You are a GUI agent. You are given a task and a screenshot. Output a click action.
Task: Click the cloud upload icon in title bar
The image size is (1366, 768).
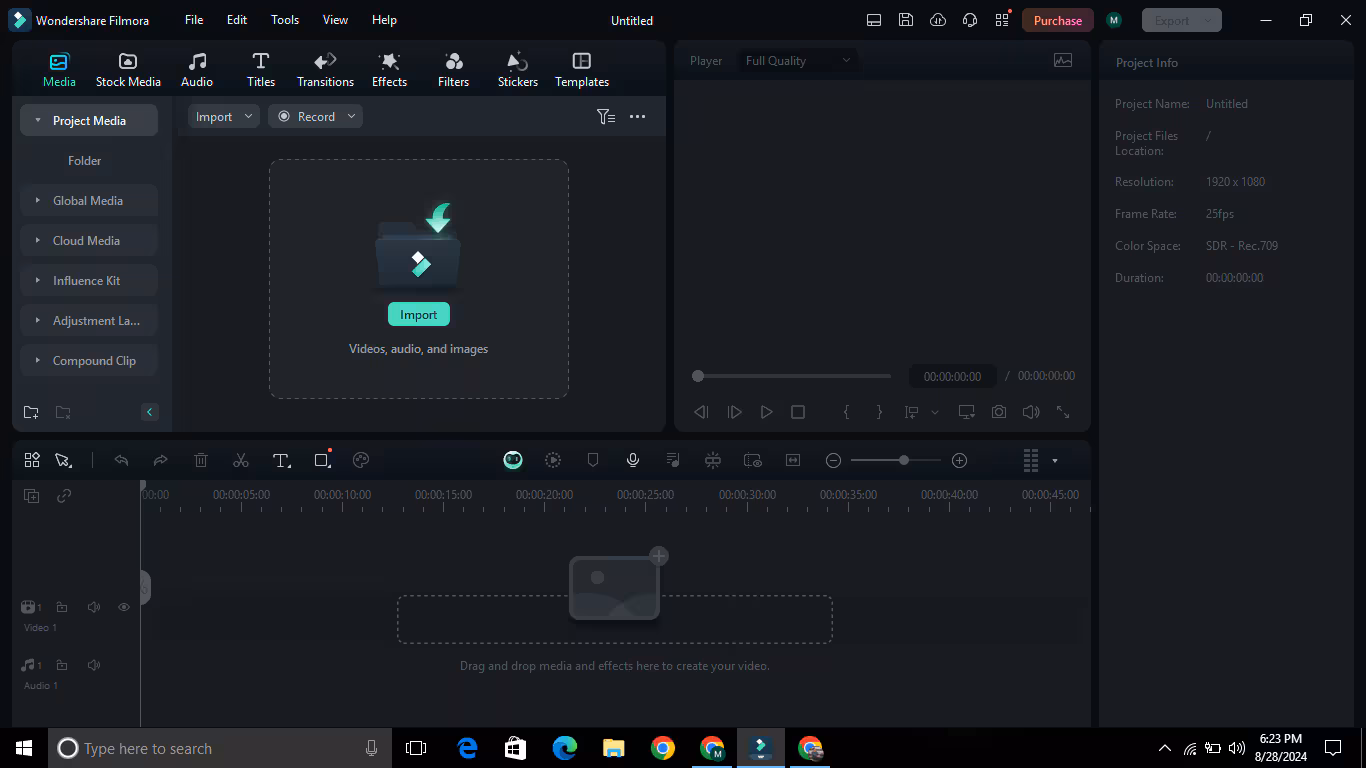(938, 20)
